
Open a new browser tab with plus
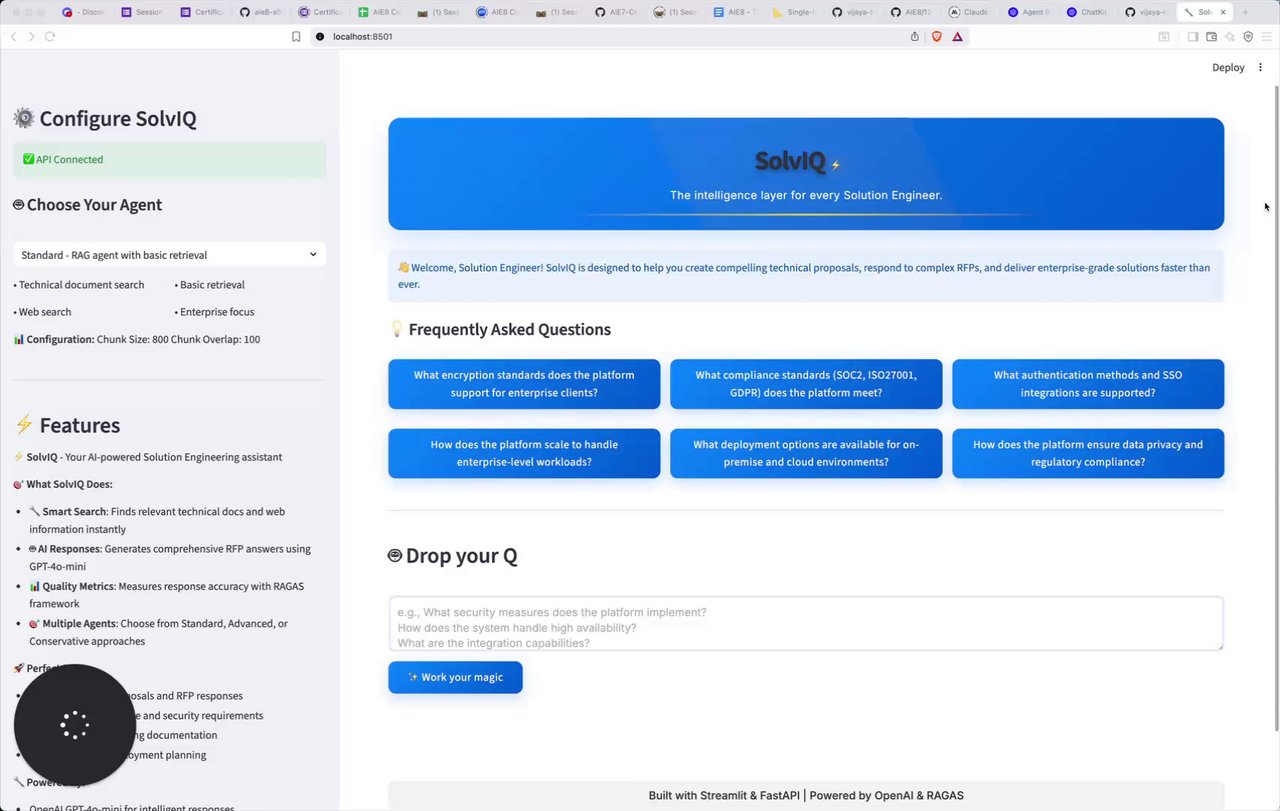pos(1245,12)
